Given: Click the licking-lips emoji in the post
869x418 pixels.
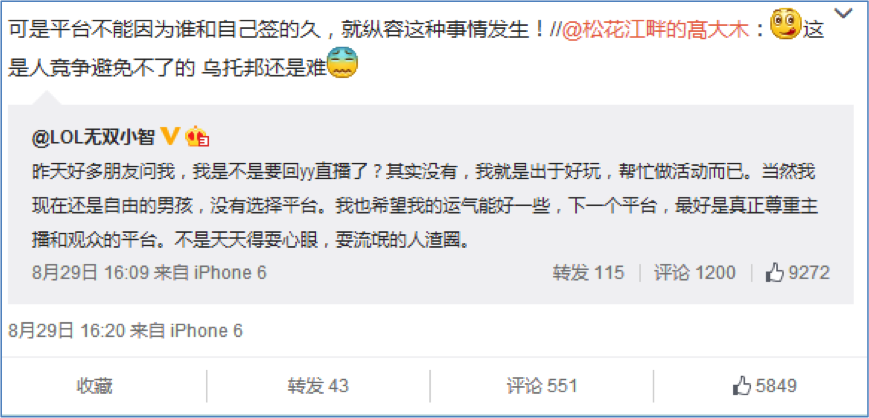Looking at the screenshot, I should click(786, 24).
